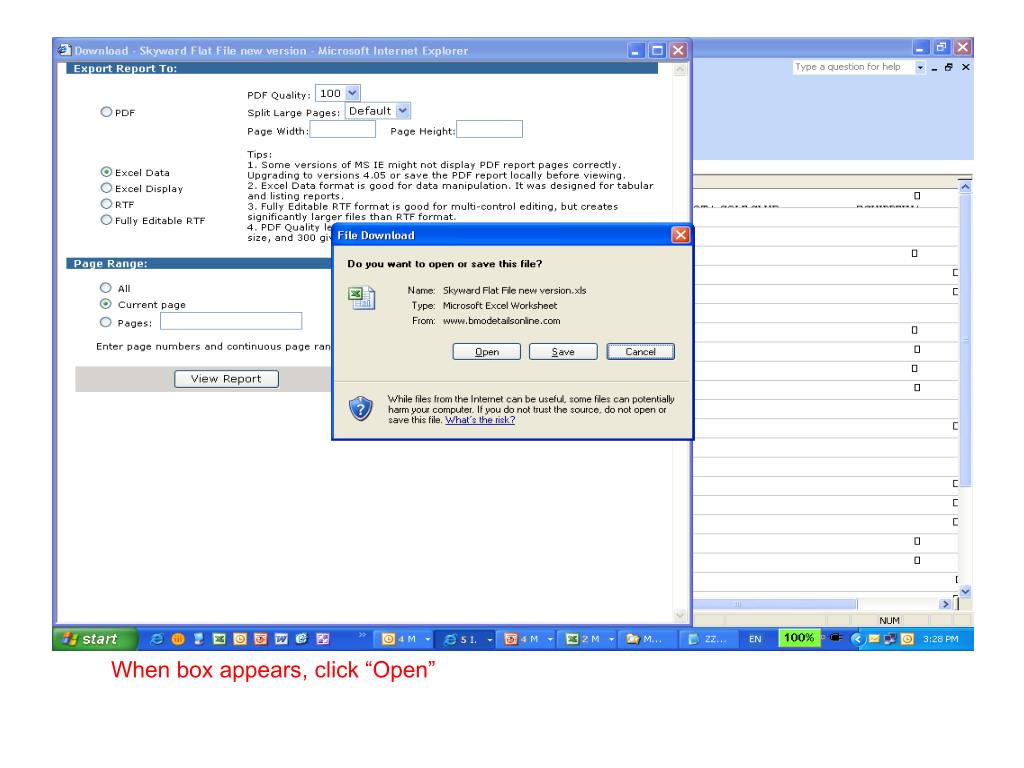Screen dimensions: 1024x768
Task: Select the Fully Editable RTF option
Action: (x=106, y=220)
